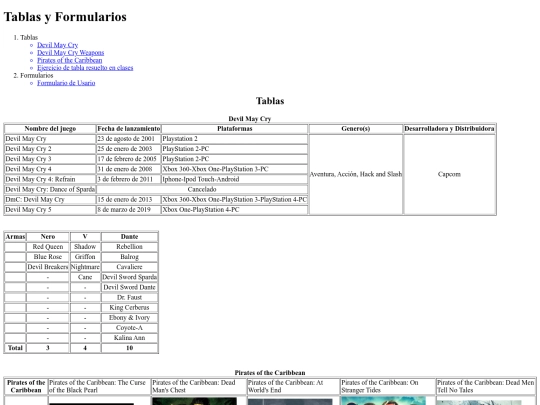Click the Cancelado cell
Screen dimensions: 540x405
pyautogui.click(x=202, y=190)
